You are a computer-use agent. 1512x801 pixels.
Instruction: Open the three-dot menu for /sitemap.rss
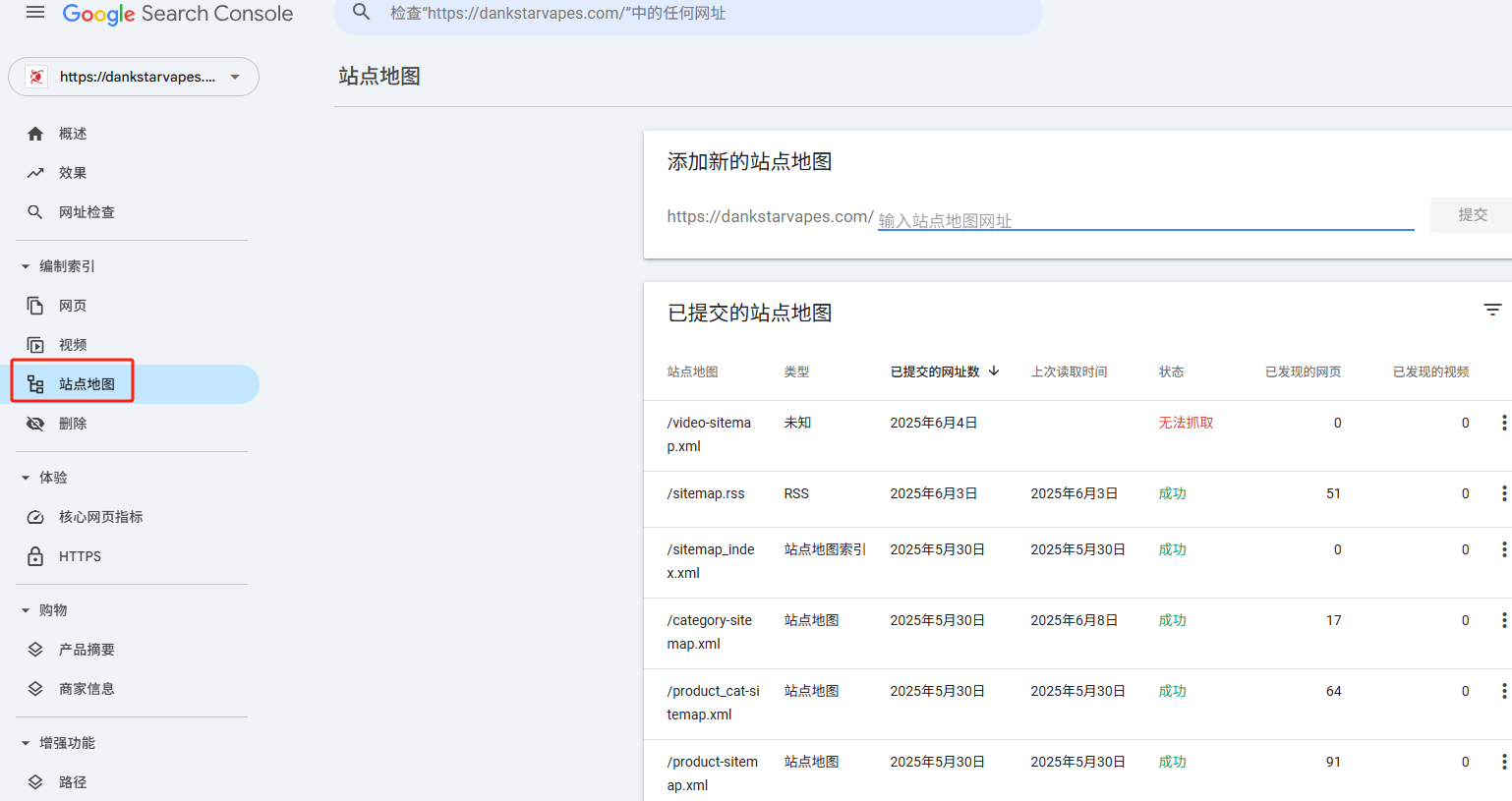1503,493
